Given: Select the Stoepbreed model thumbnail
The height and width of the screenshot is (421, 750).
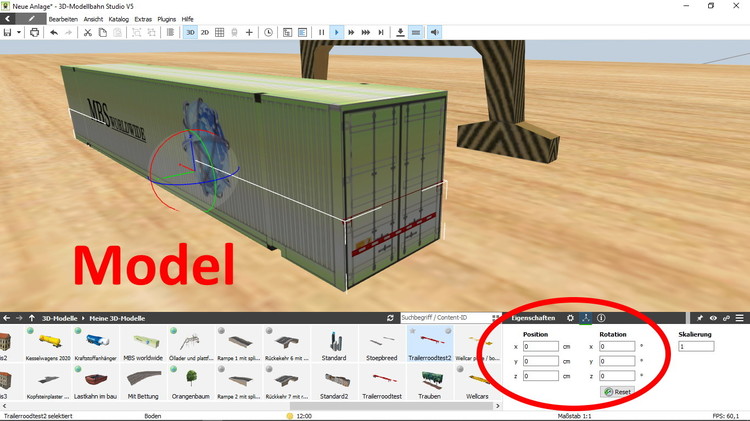Looking at the screenshot, I should [382, 343].
